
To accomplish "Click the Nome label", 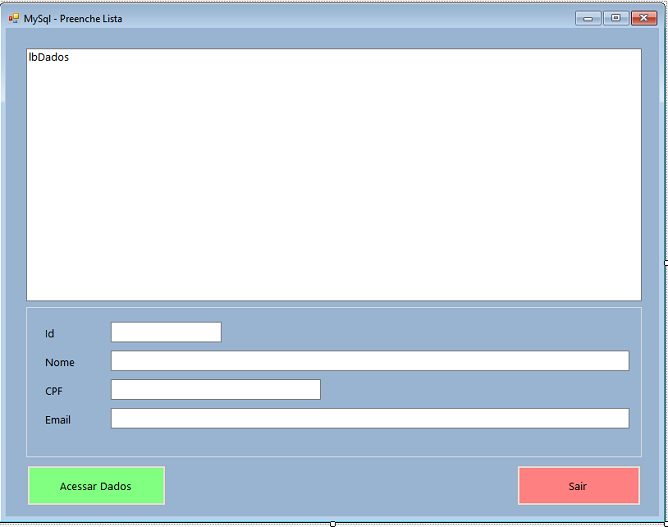I will [60, 362].
